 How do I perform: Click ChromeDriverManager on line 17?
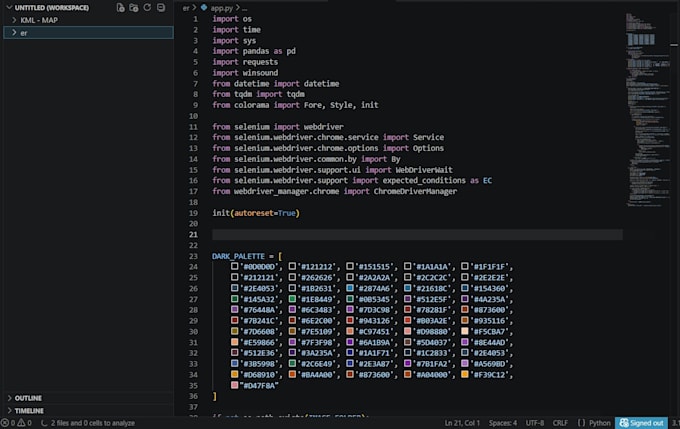tap(415, 191)
